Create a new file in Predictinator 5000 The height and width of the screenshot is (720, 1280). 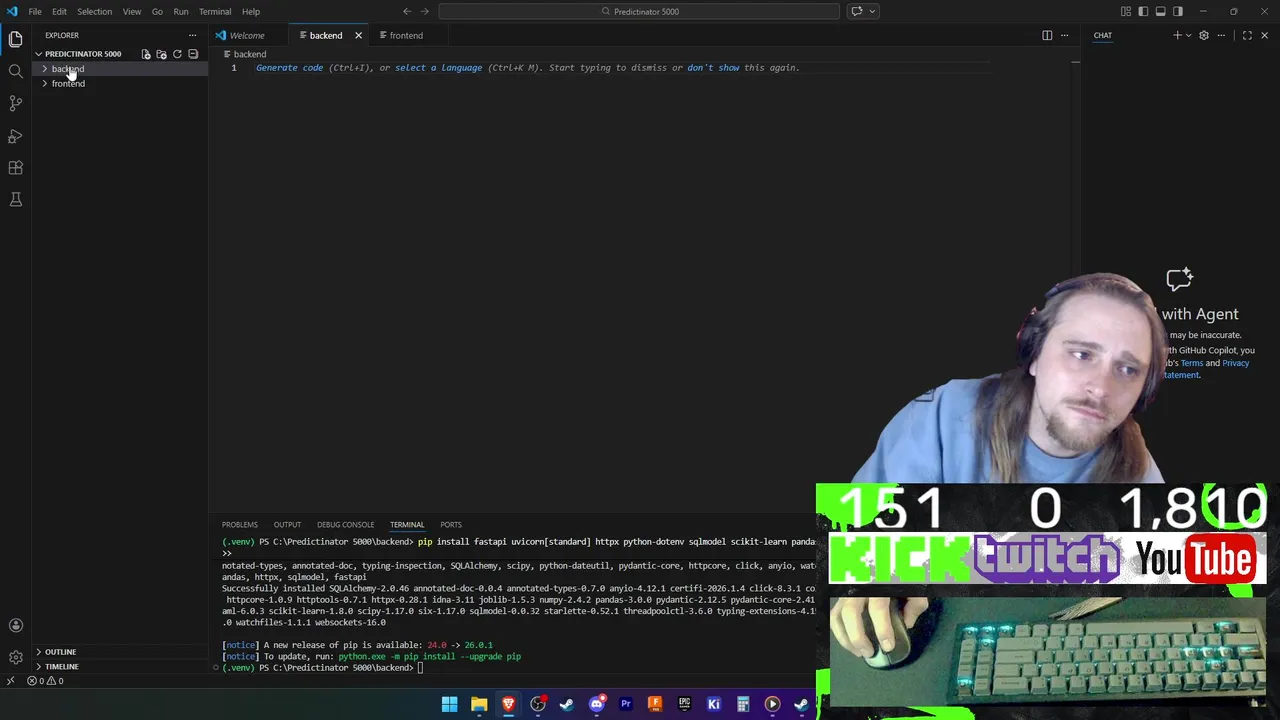(146, 54)
